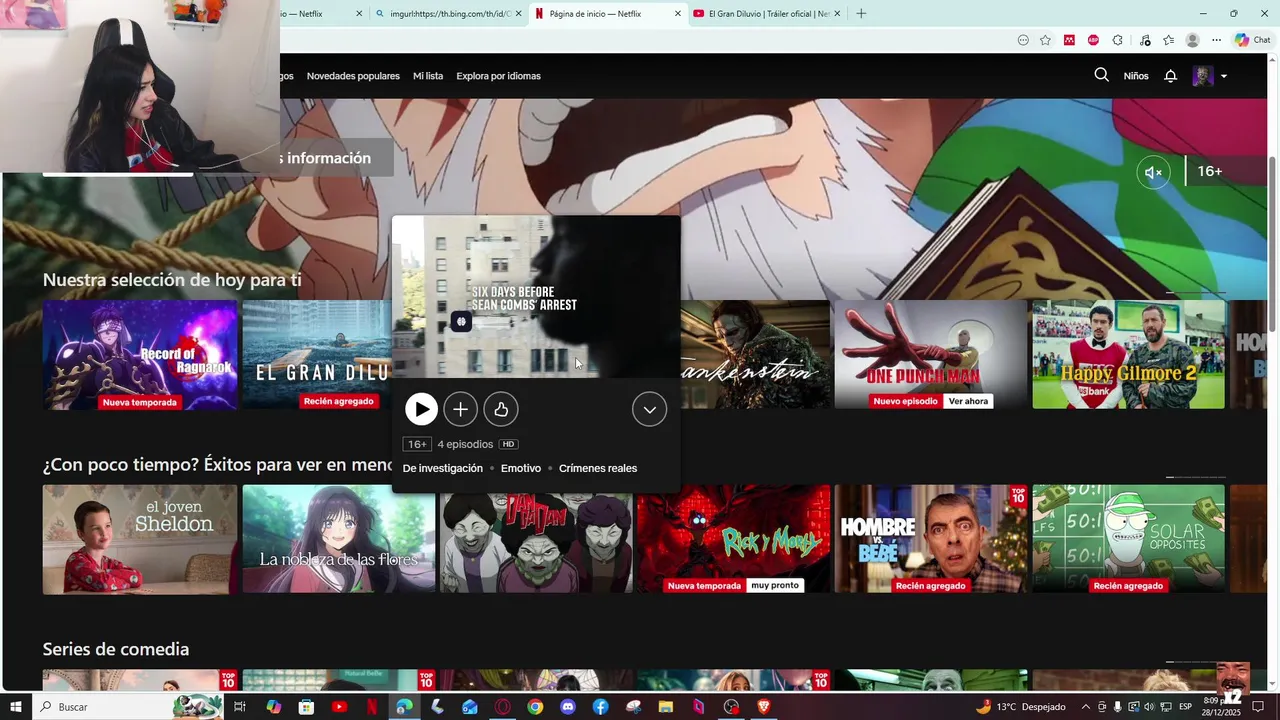Open El Gran Diluvio thumbnail
This screenshot has width=1280, height=720.
[x=317, y=355]
